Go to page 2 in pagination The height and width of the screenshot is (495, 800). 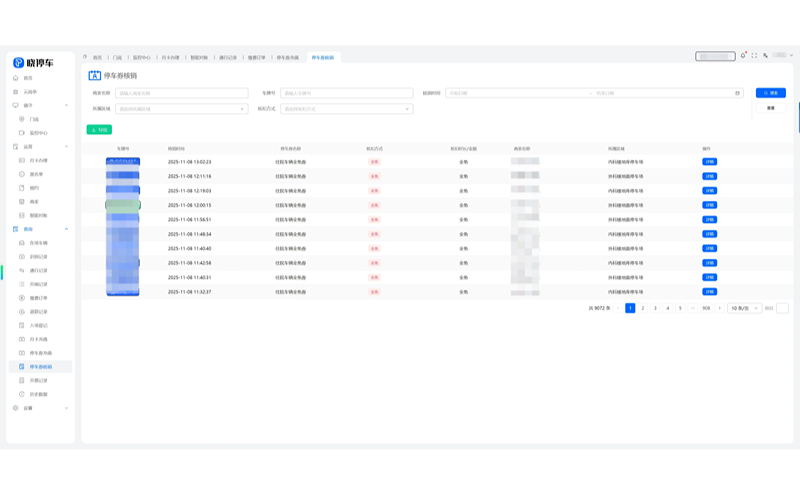642,308
